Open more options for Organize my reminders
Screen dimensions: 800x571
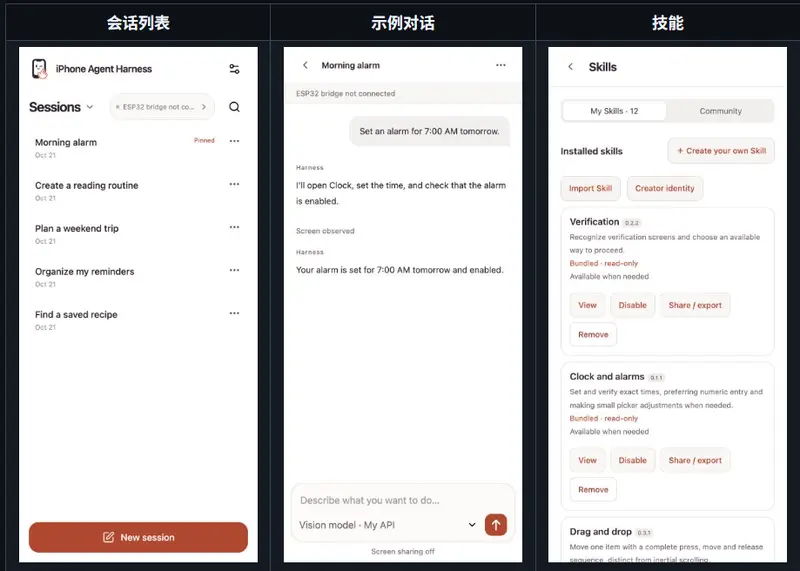coord(234,270)
